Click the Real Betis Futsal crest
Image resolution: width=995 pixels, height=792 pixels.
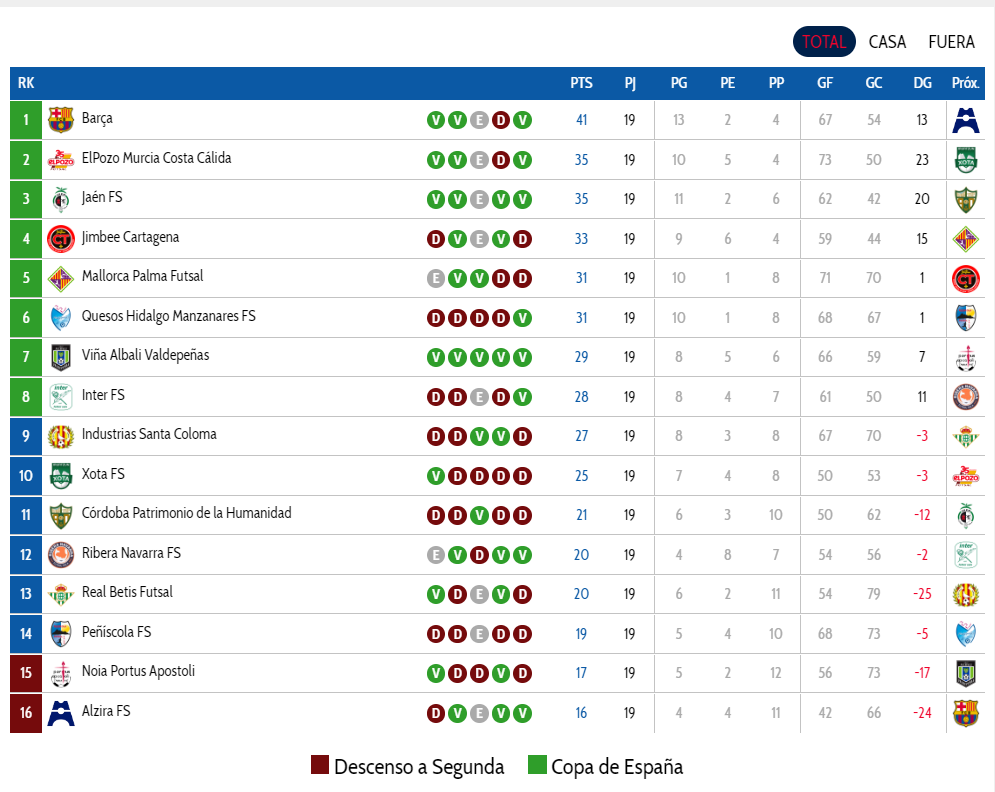coord(61,594)
